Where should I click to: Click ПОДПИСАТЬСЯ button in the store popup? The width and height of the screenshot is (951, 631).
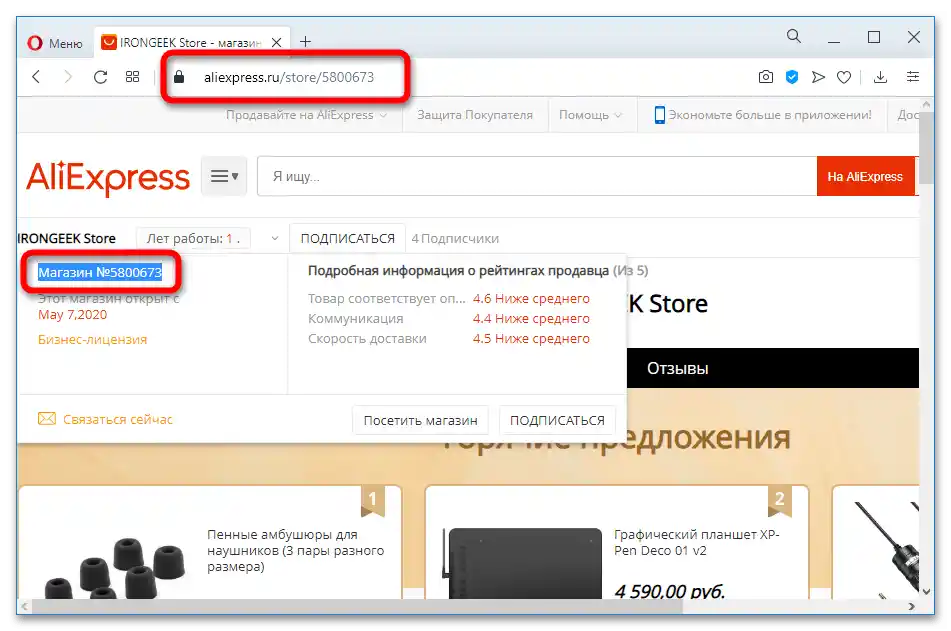[x=557, y=420]
